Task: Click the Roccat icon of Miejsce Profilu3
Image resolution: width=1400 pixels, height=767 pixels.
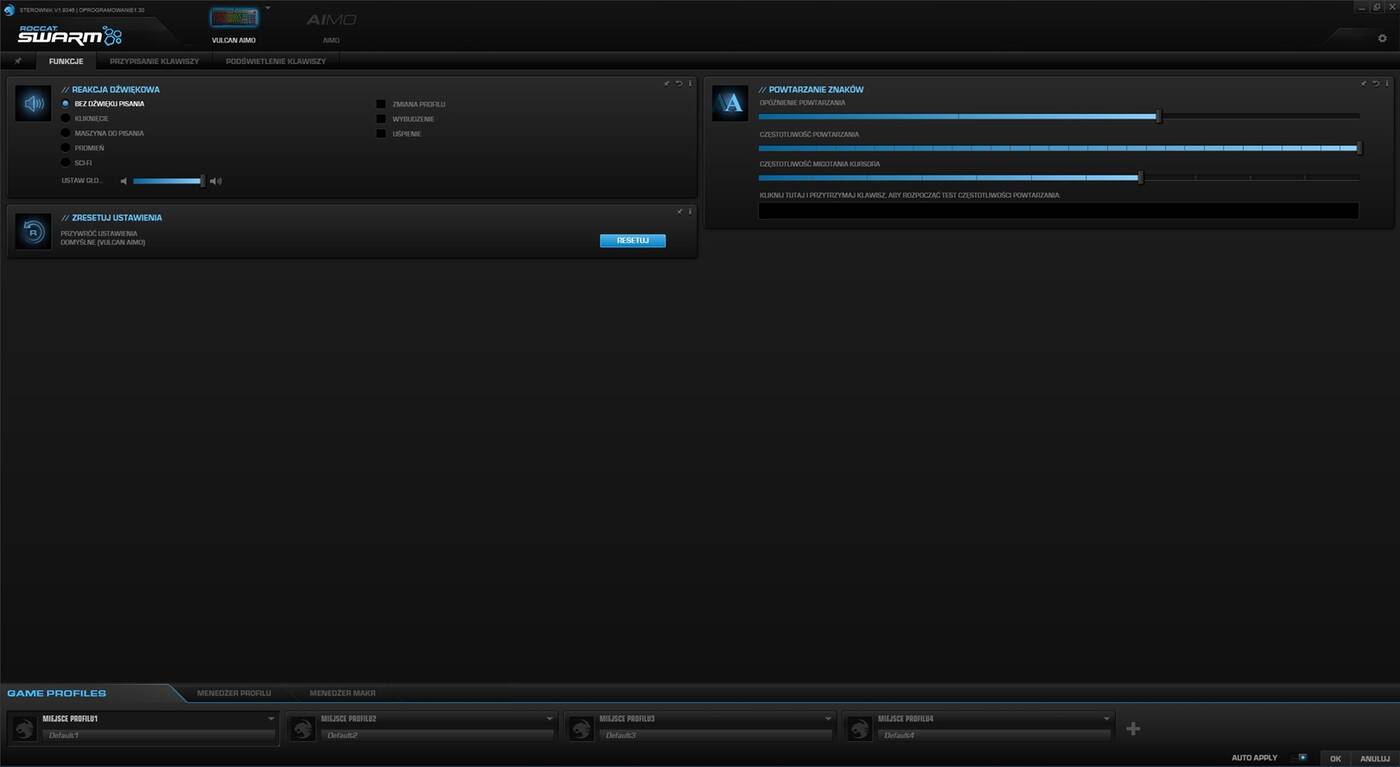Action: point(581,729)
